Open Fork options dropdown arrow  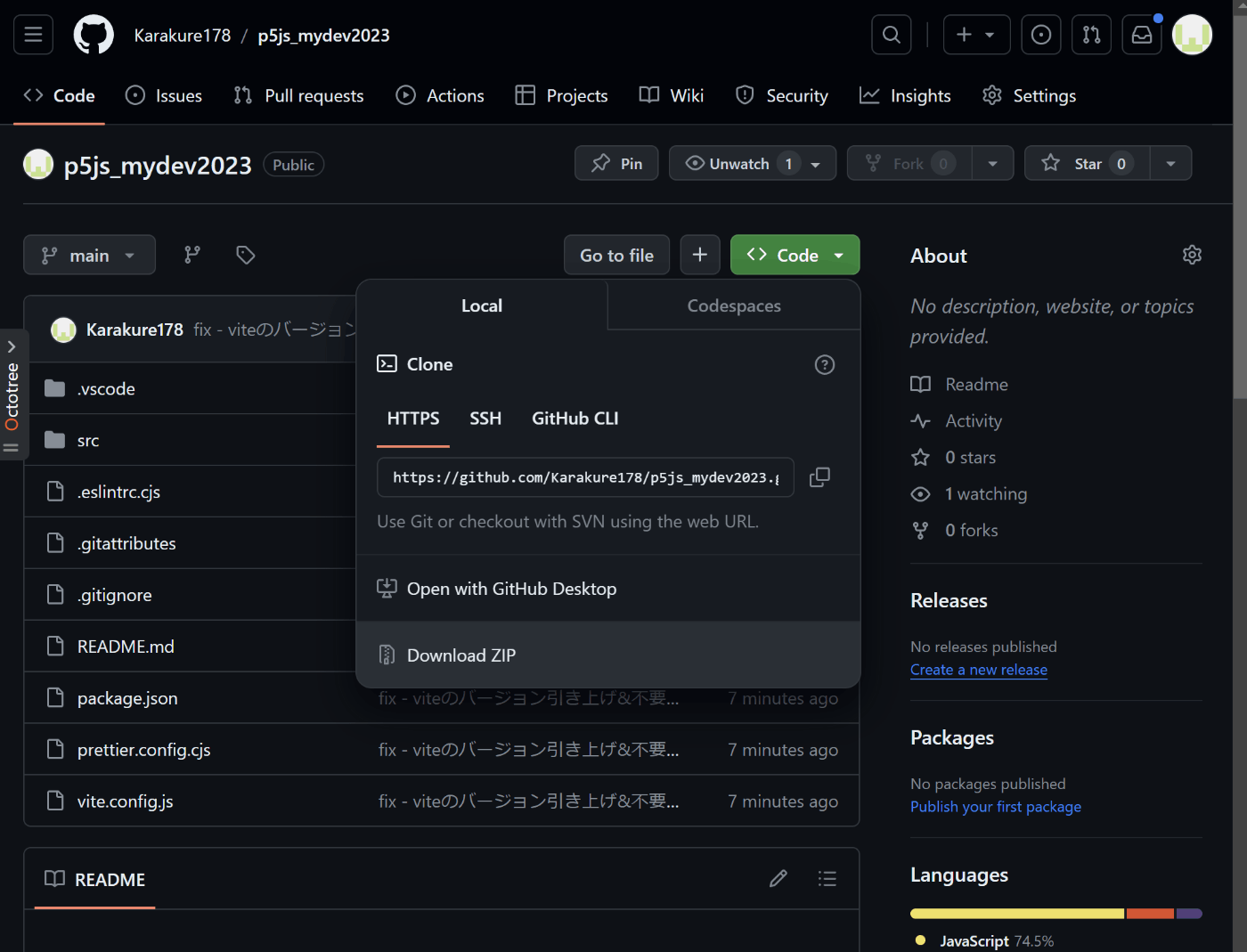pyautogui.click(x=992, y=163)
